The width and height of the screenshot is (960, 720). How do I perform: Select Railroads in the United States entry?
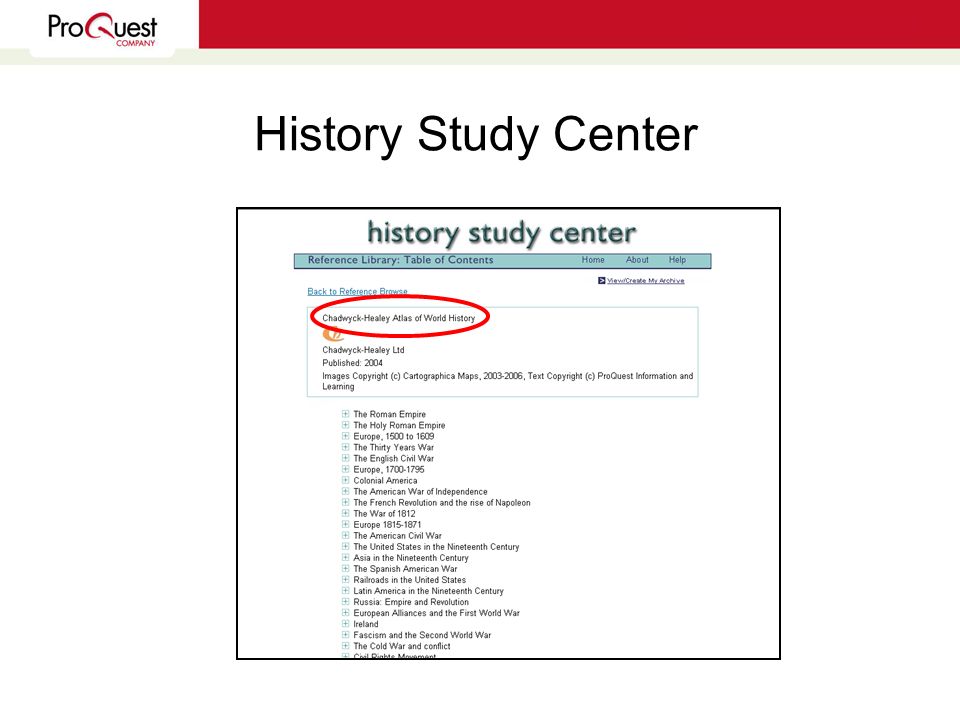pos(410,580)
